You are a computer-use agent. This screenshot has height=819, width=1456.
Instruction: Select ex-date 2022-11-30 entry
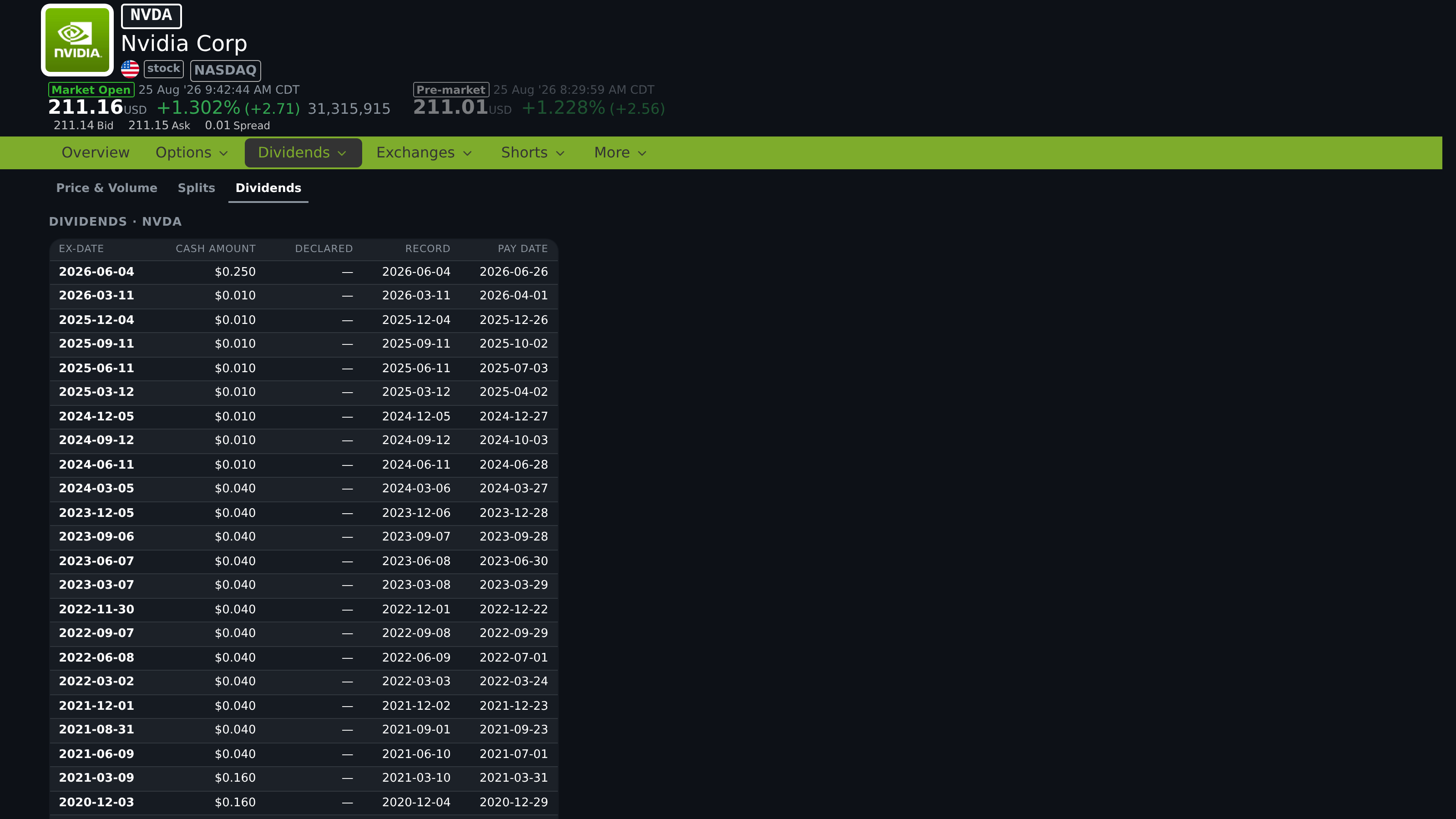click(96, 609)
